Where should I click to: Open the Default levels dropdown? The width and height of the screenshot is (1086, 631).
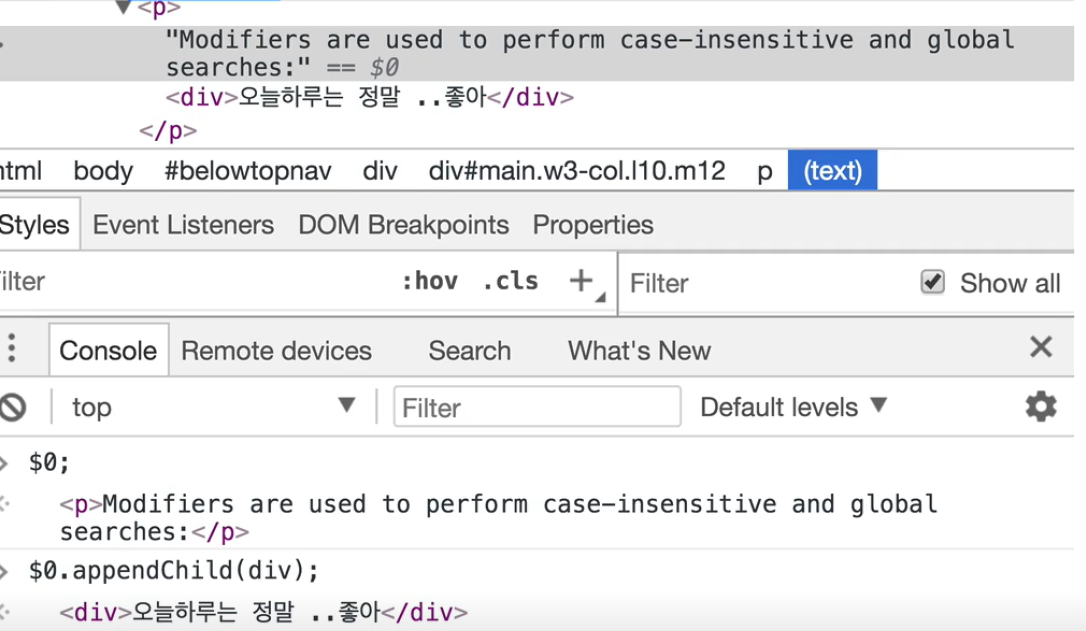793,407
